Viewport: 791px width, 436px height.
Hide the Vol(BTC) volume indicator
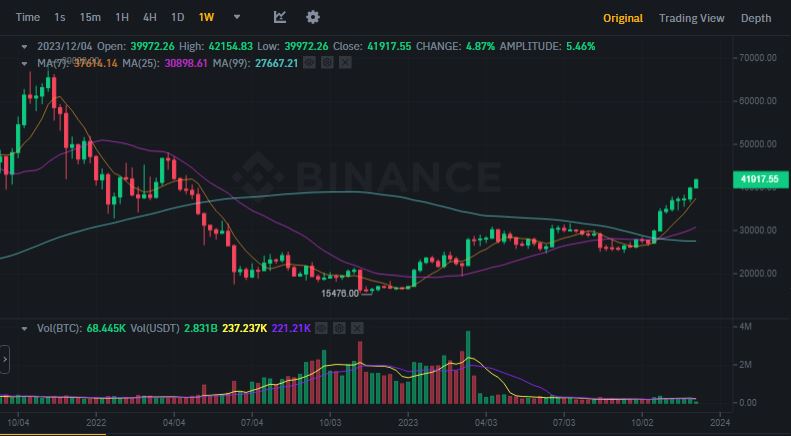(x=322, y=327)
